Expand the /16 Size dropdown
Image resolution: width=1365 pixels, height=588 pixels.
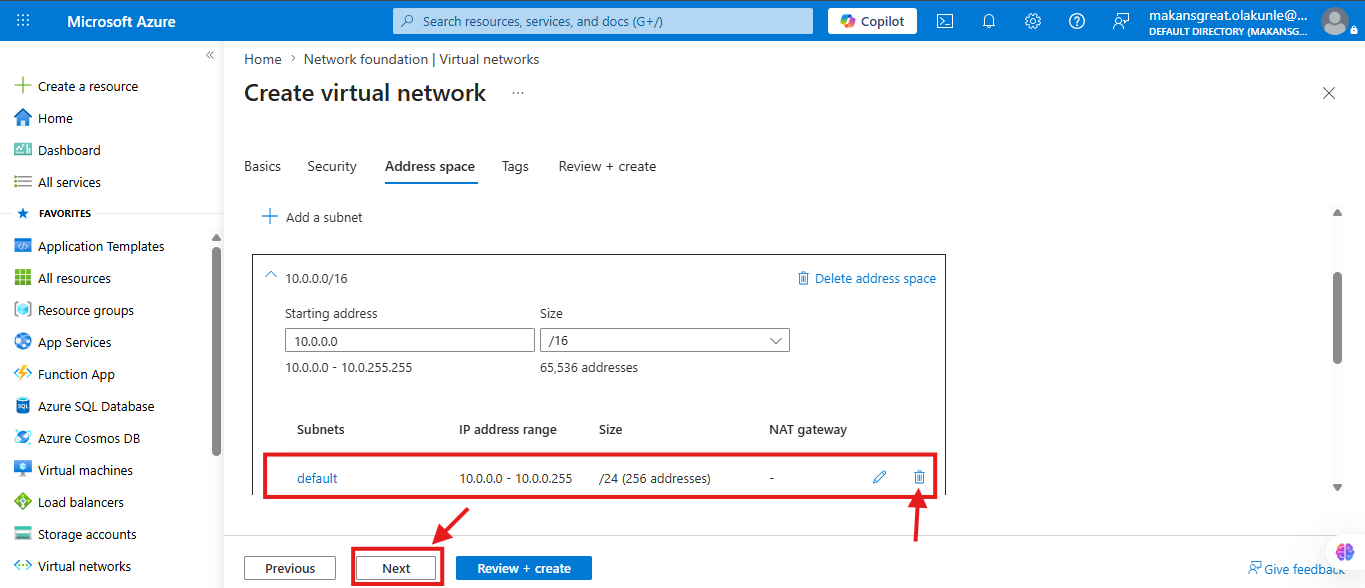[665, 340]
